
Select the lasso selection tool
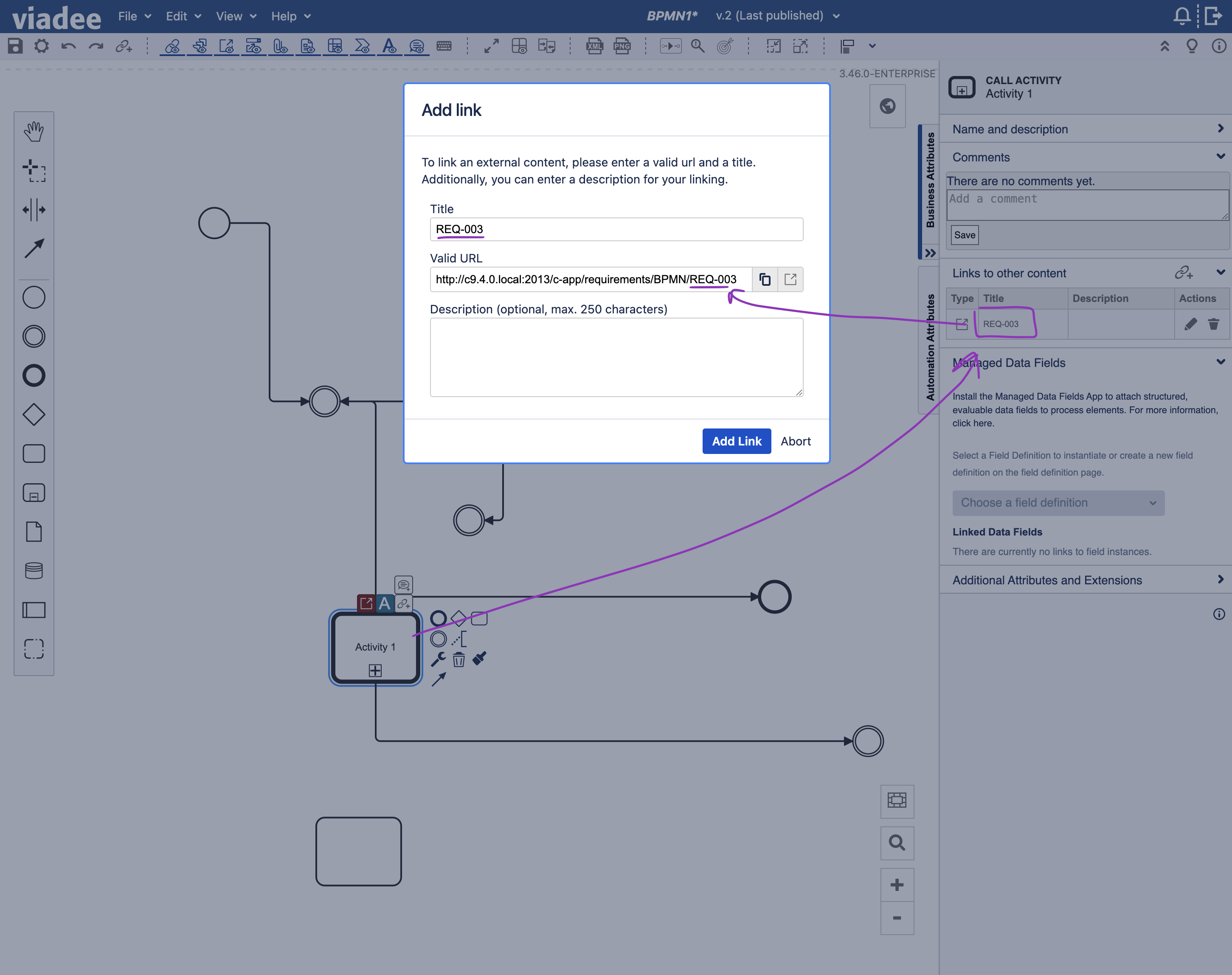click(34, 170)
